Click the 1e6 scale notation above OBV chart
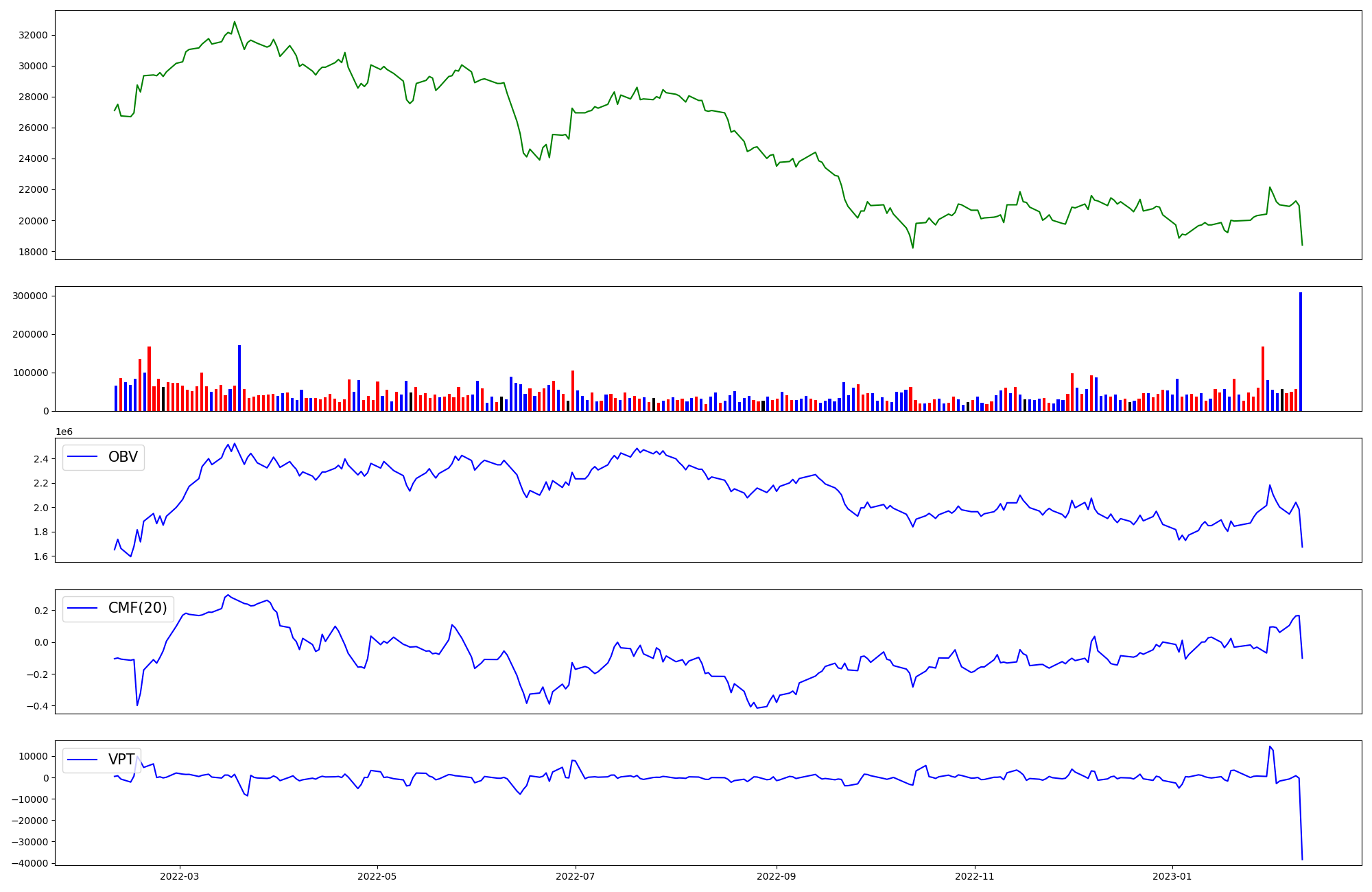This screenshot has width=1372, height=892. [x=64, y=432]
